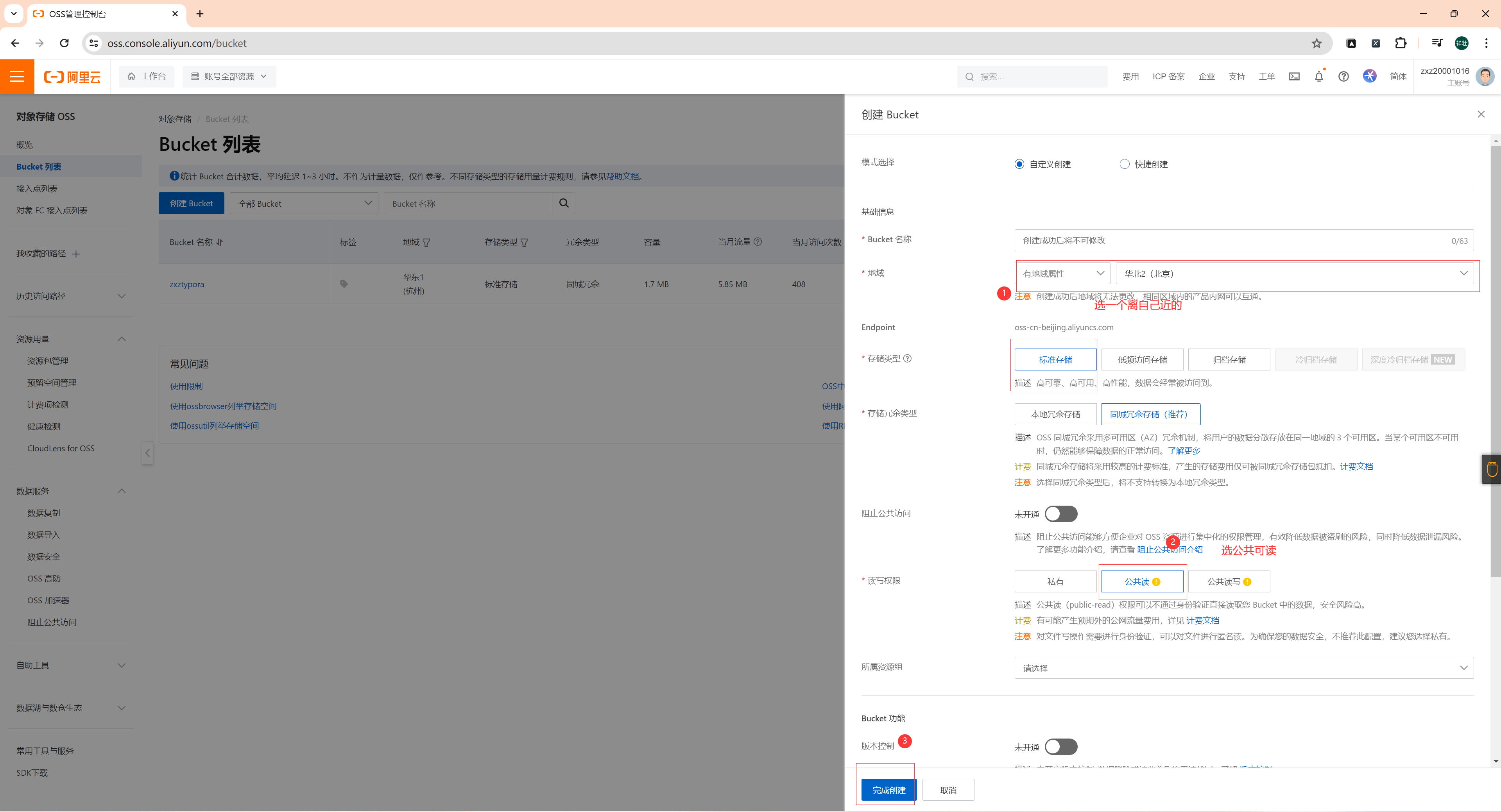Collapse 数据服务 section

(x=122, y=491)
